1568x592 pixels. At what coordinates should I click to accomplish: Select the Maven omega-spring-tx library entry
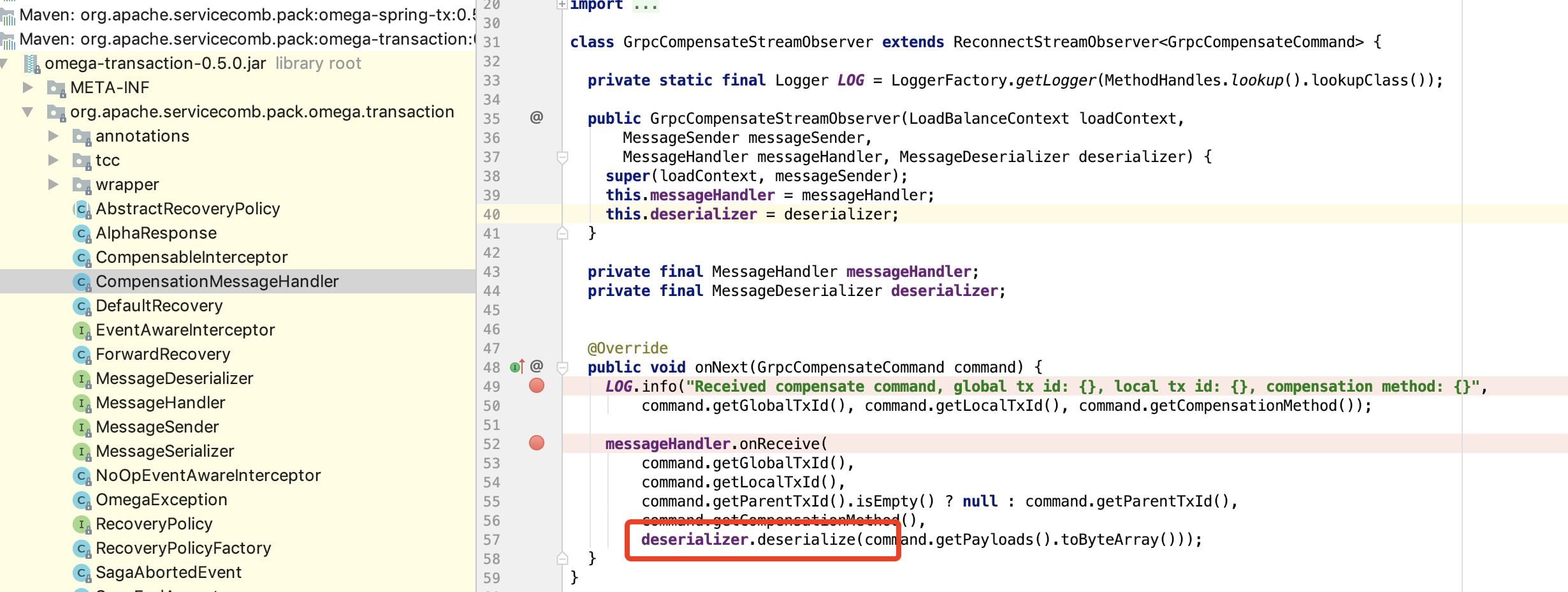[238, 14]
